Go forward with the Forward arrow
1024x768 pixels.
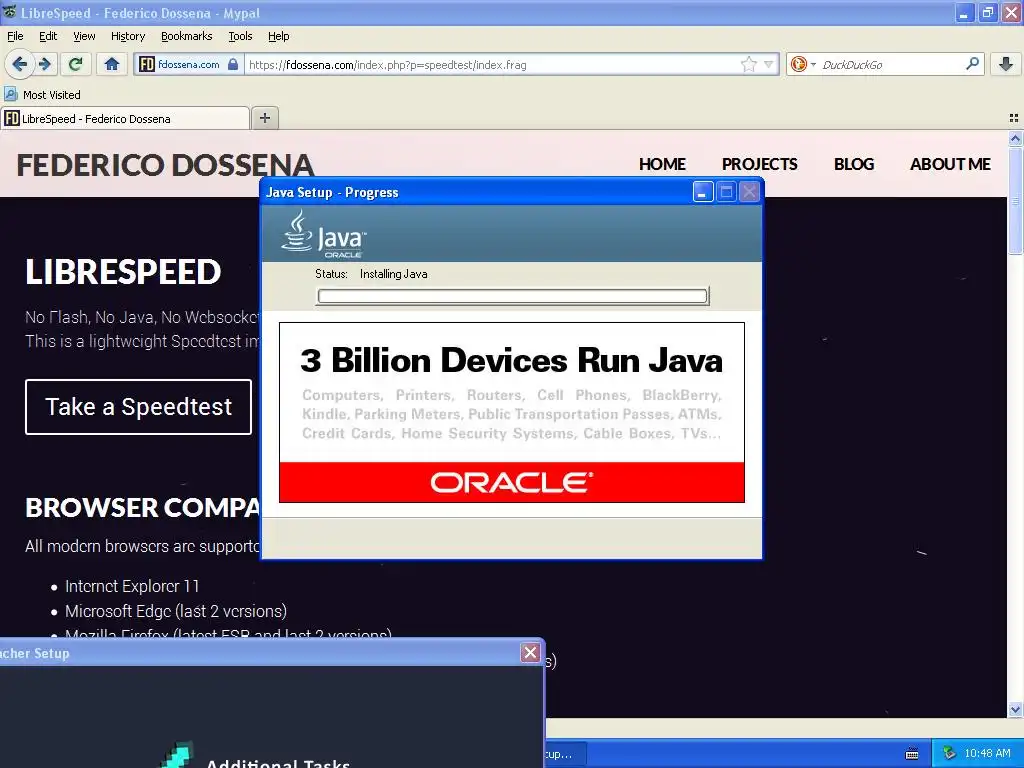[44, 64]
